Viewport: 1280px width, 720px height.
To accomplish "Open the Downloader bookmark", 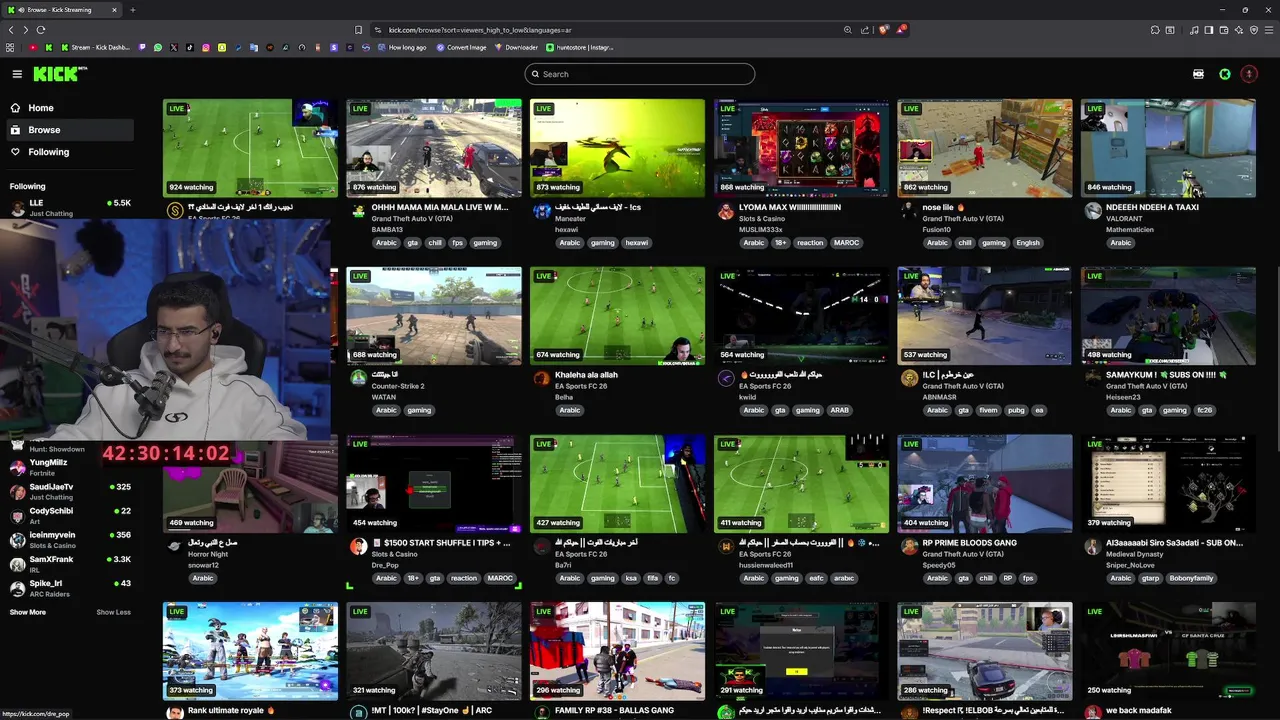I will (516, 47).
